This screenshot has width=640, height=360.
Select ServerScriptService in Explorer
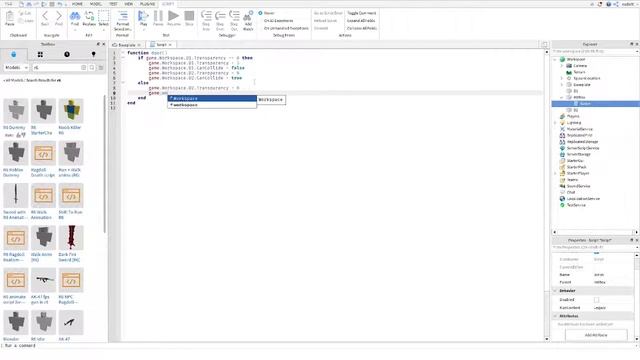click(x=582, y=148)
